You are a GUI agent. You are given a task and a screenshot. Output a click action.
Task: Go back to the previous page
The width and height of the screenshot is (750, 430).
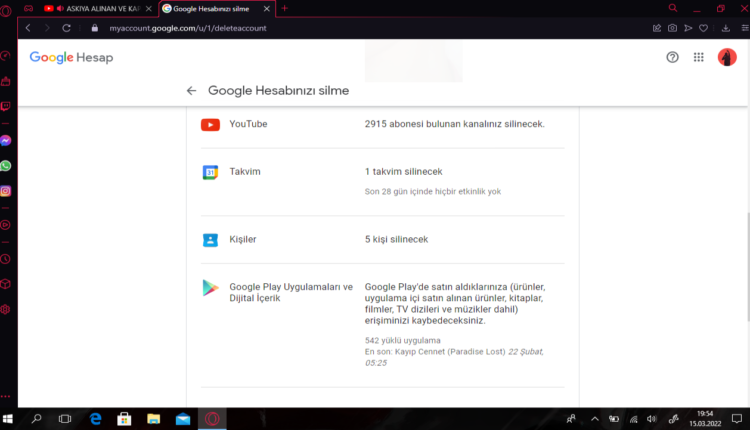pyautogui.click(x=28, y=28)
